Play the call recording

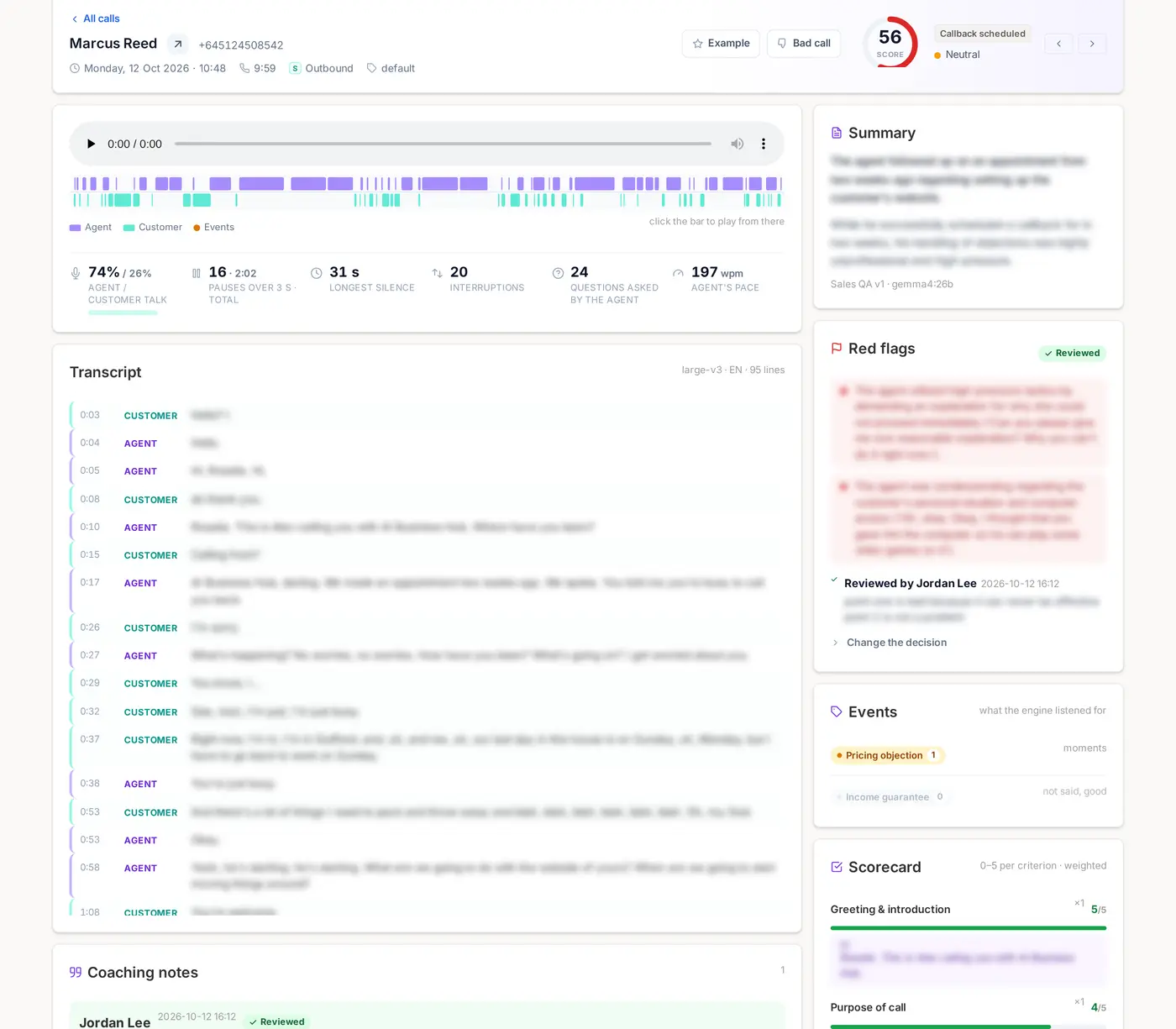click(x=91, y=144)
